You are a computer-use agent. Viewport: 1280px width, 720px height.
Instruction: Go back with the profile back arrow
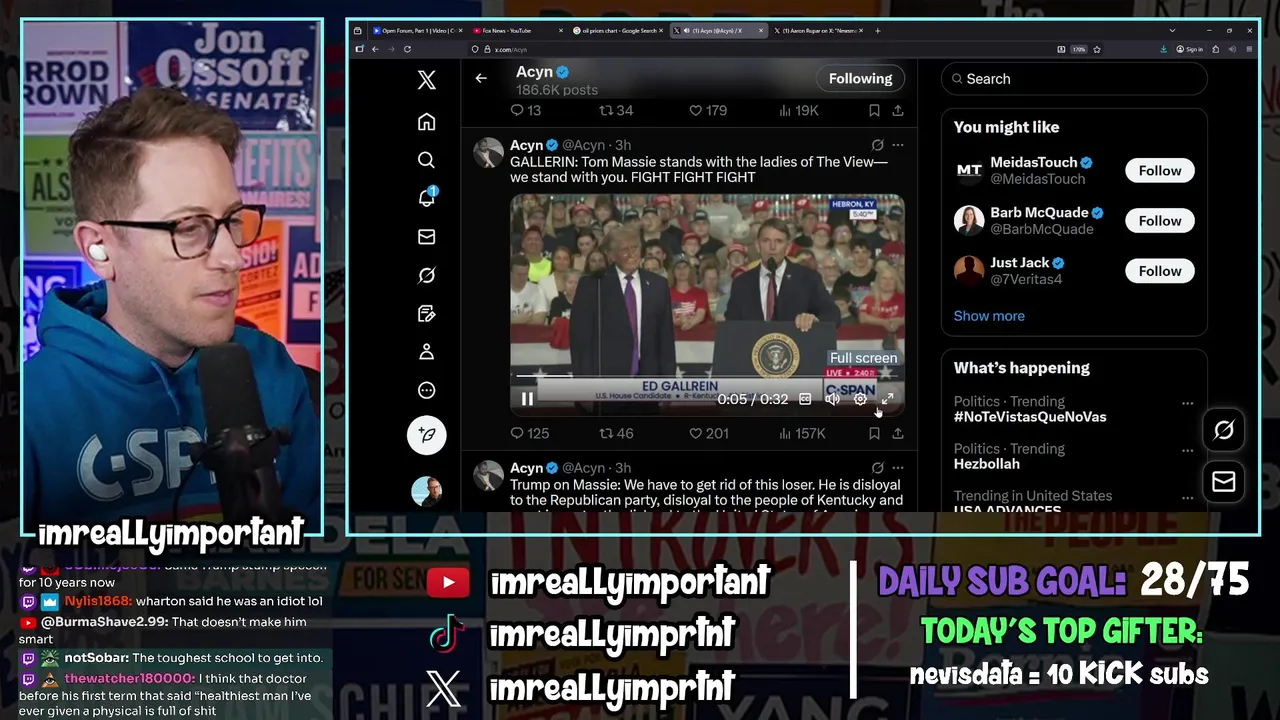click(481, 78)
